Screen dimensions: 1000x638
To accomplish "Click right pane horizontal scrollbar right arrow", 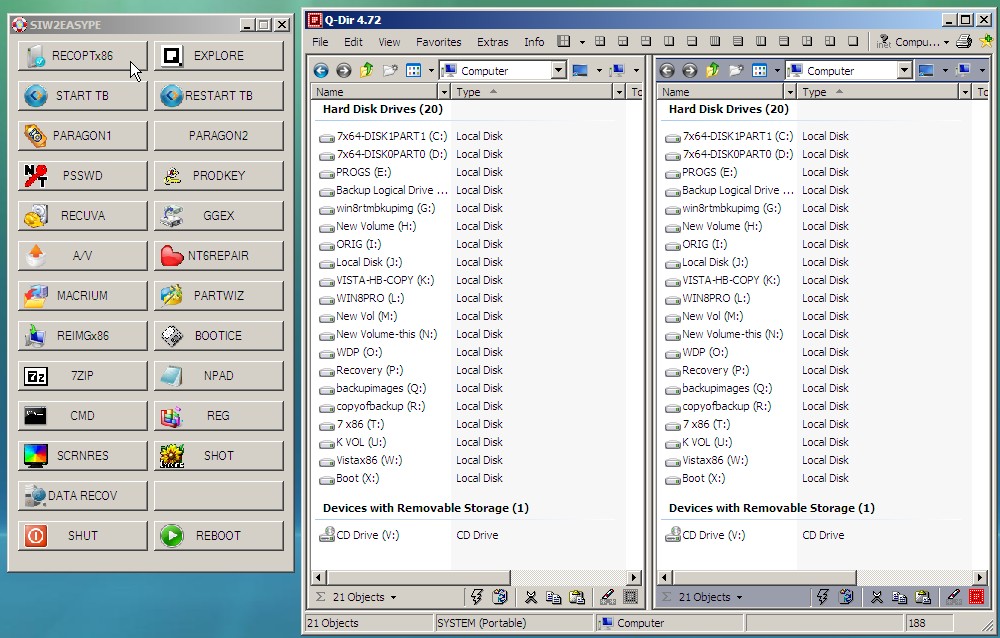I will (980, 577).
